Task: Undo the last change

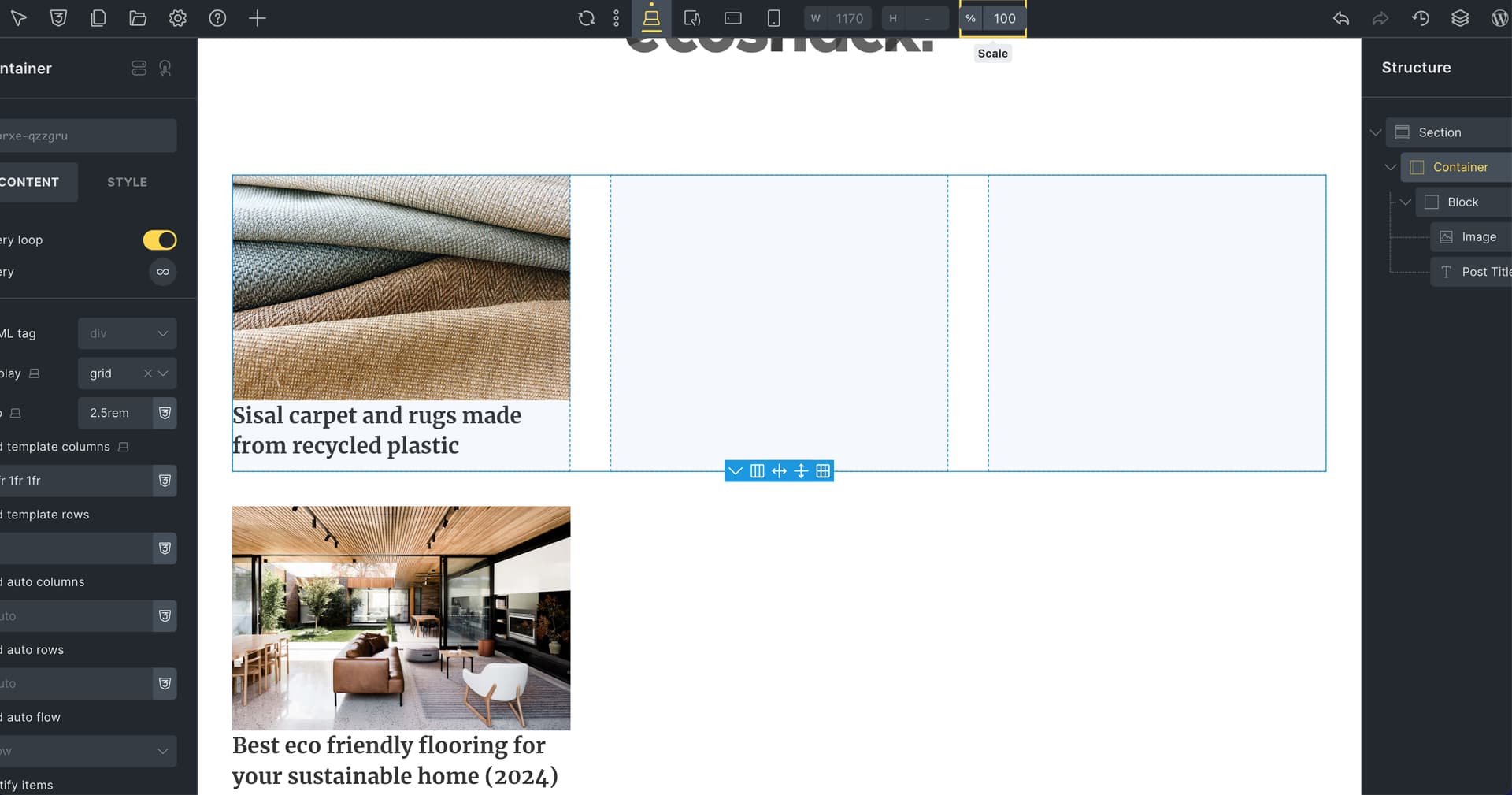Action: point(1341,18)
